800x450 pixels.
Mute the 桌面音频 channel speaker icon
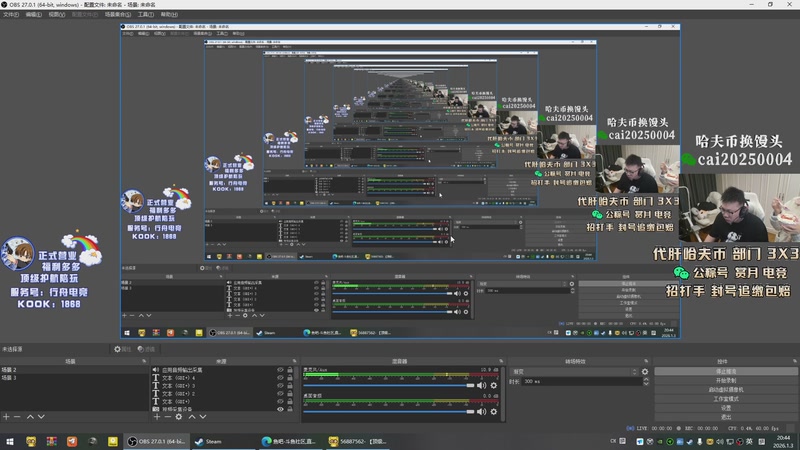click(x=481, y=411)
